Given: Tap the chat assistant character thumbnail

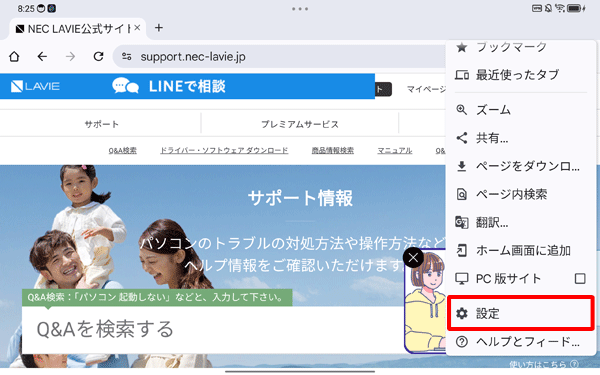Looking at the screenshot, I should [x=426, y=302].
